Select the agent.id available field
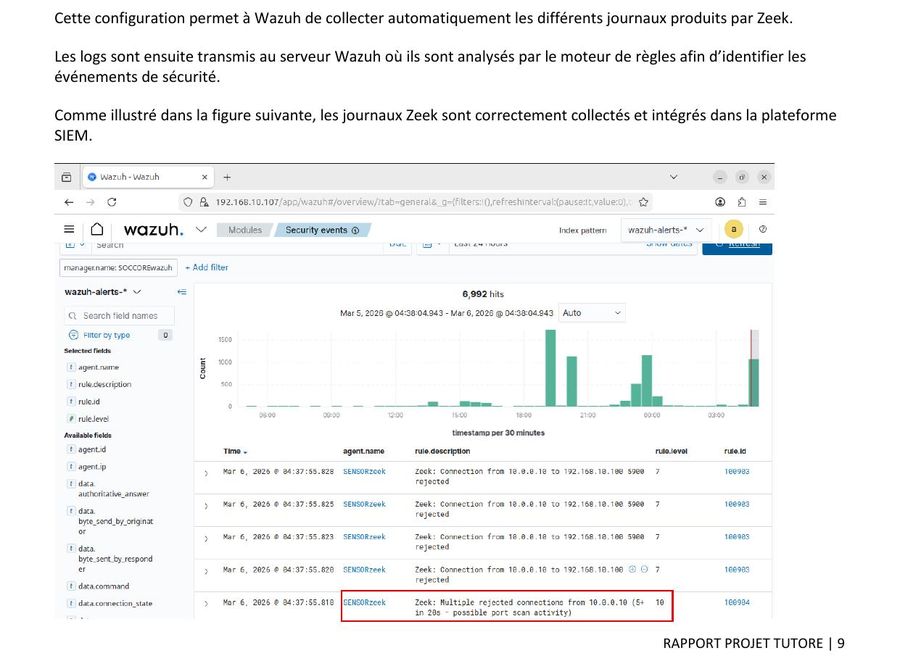 point(92,449)
